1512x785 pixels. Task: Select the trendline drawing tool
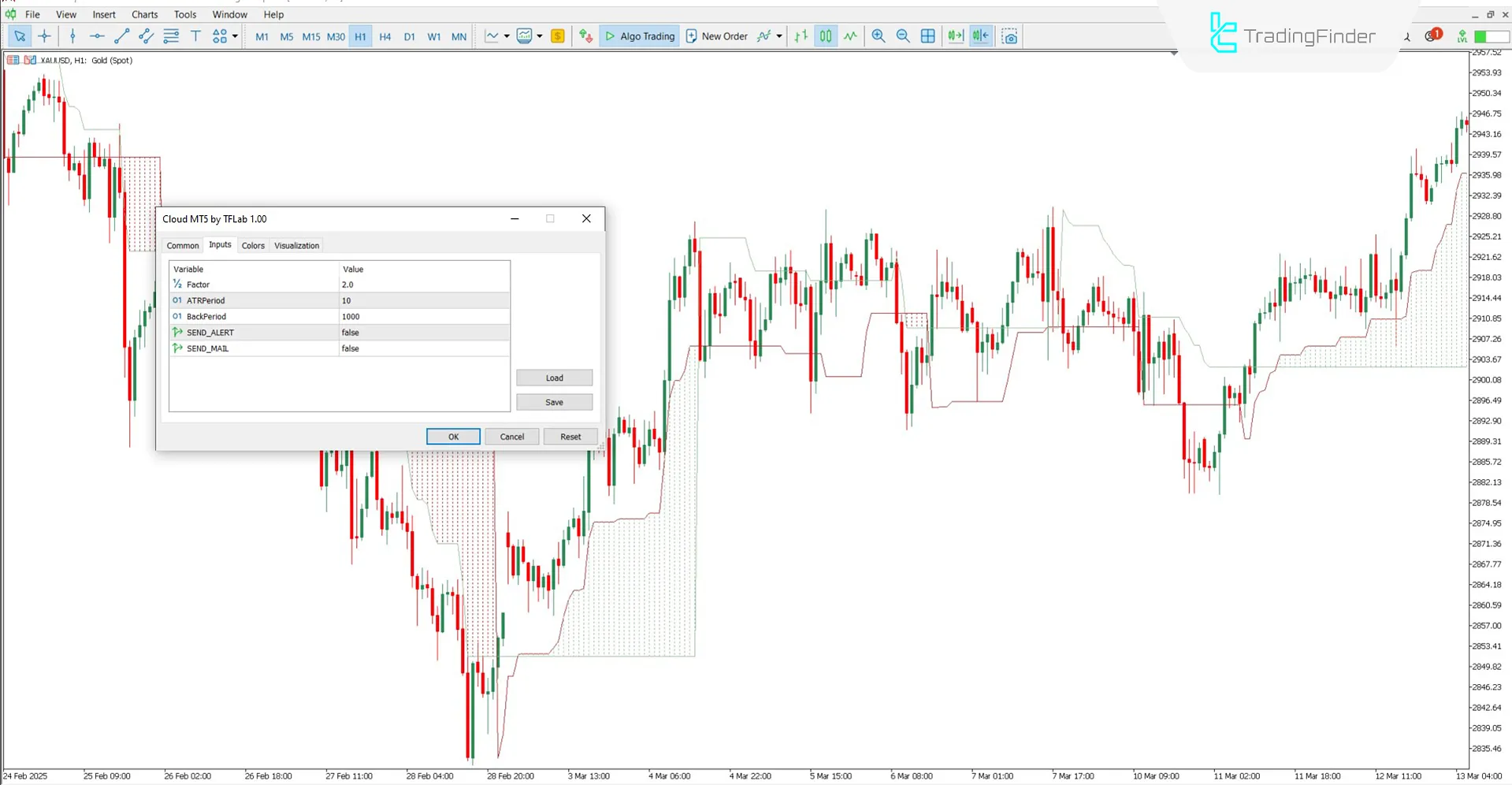point(121,36)
